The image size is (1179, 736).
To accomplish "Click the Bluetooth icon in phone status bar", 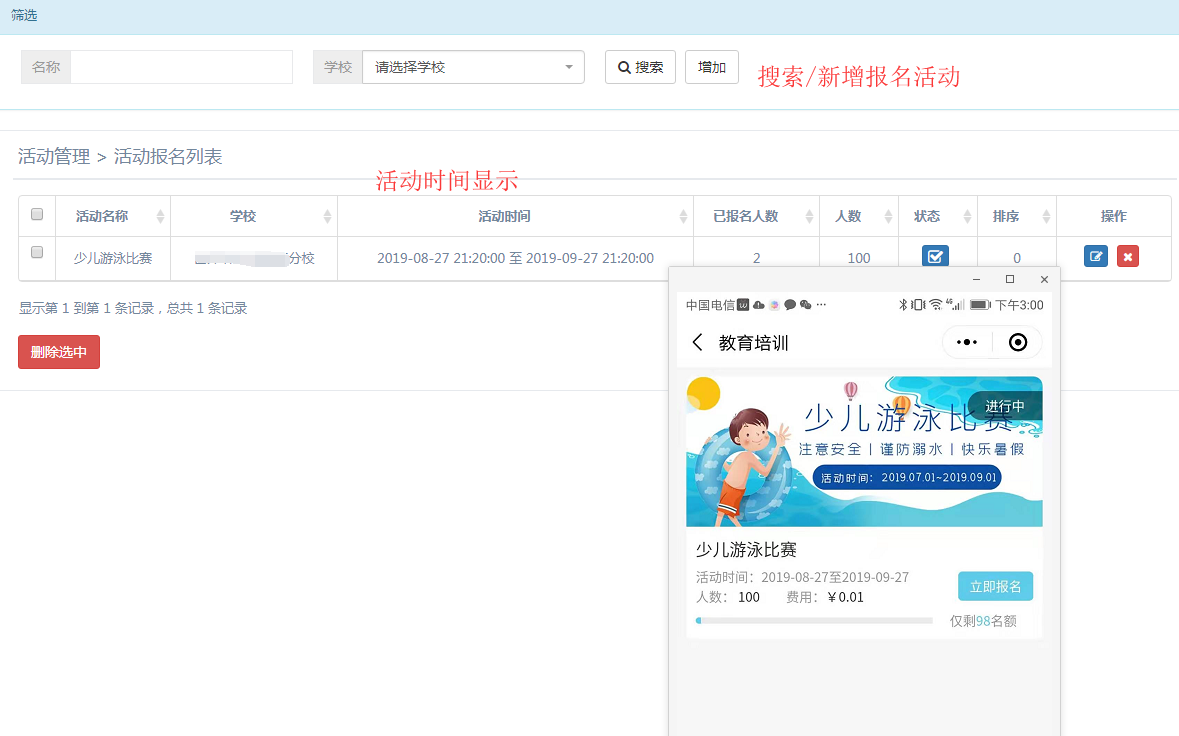I will point(902,304).
